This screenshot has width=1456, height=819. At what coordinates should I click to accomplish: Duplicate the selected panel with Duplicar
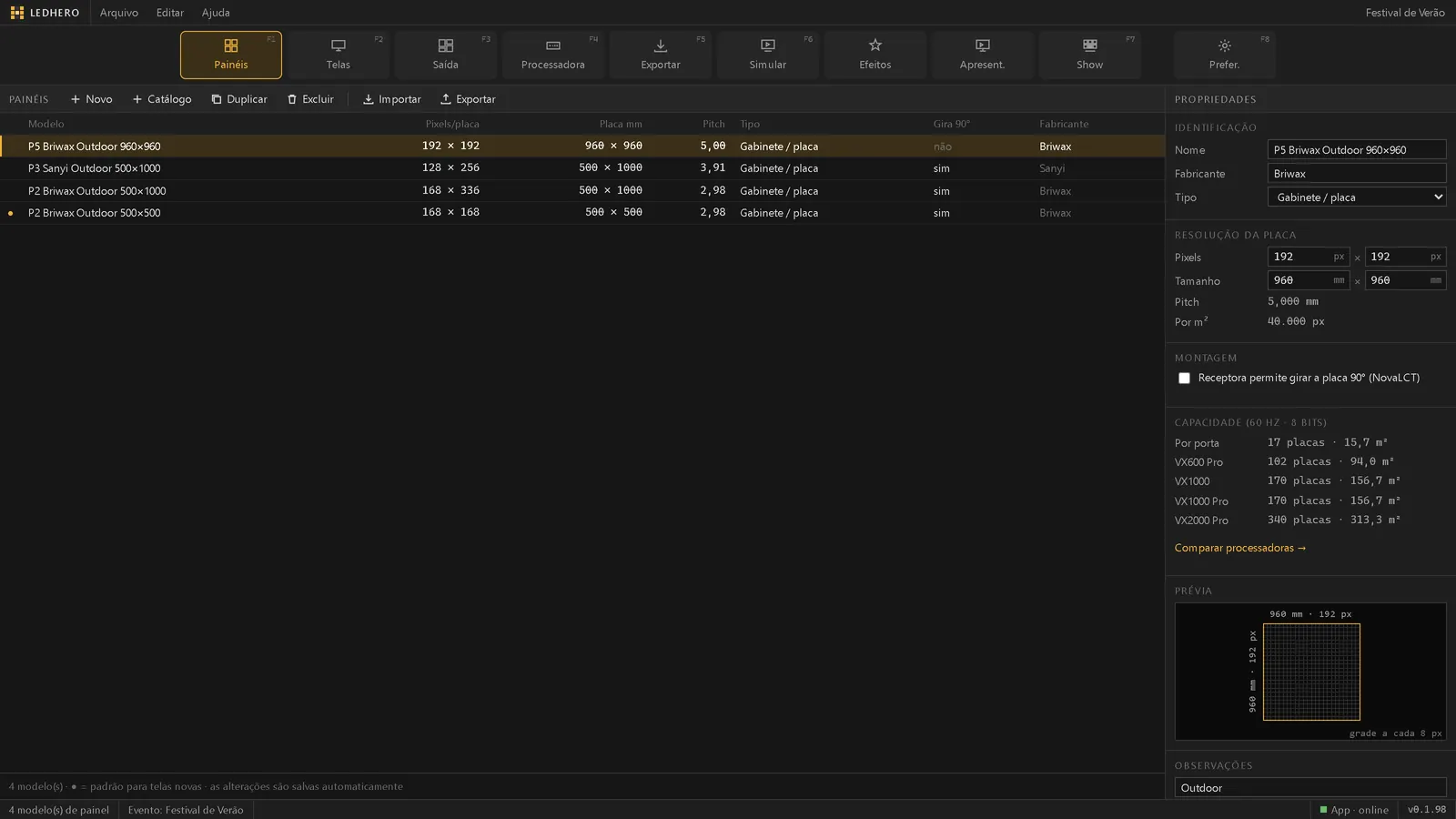(x=239, y=99)
